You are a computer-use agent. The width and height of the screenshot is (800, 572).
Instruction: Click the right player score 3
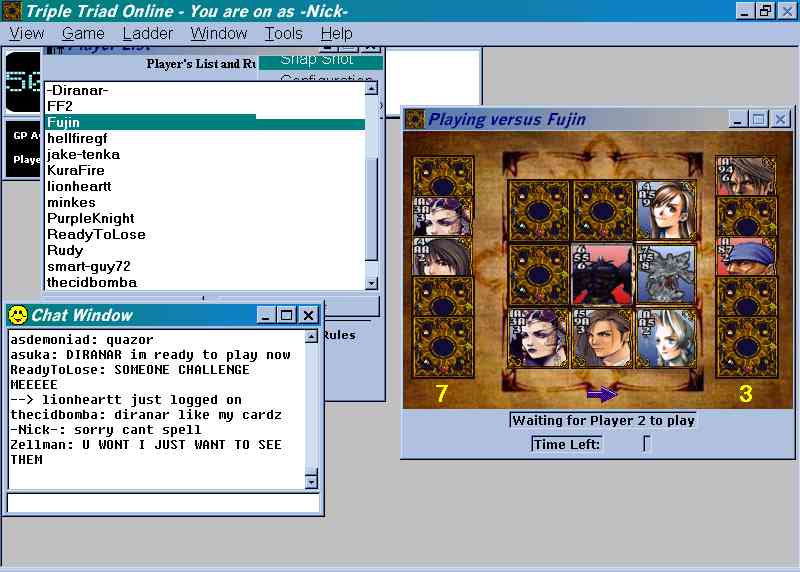point(746,393)
